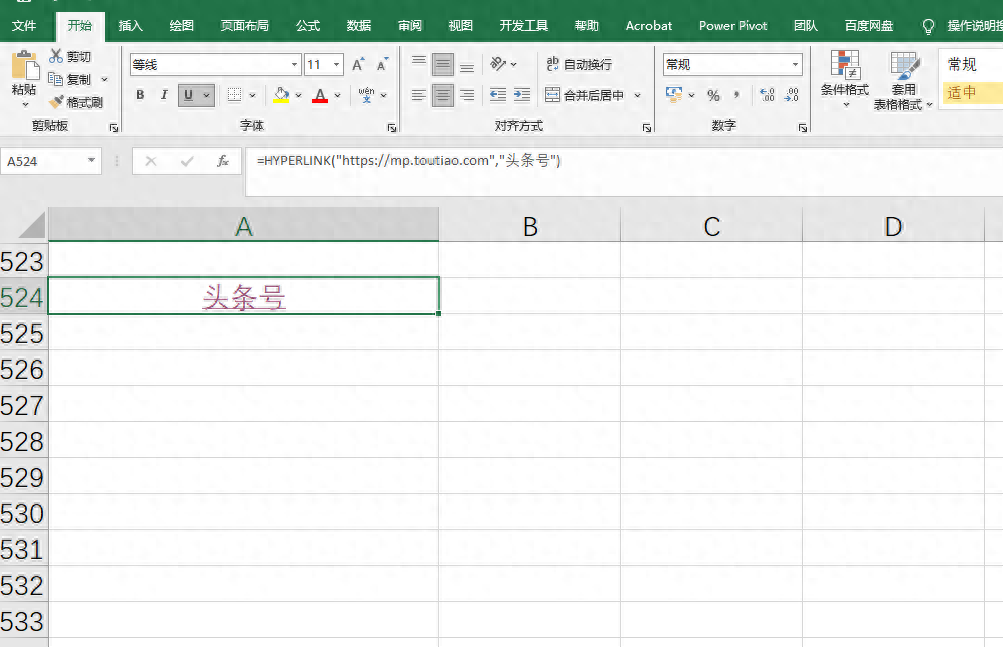Click the Paste clipboard icon

pyautogui.click(x=24, y=65)
